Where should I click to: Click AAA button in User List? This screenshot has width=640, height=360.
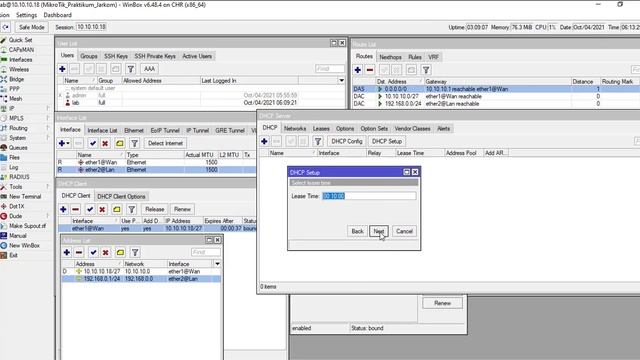tap(149, 69)
